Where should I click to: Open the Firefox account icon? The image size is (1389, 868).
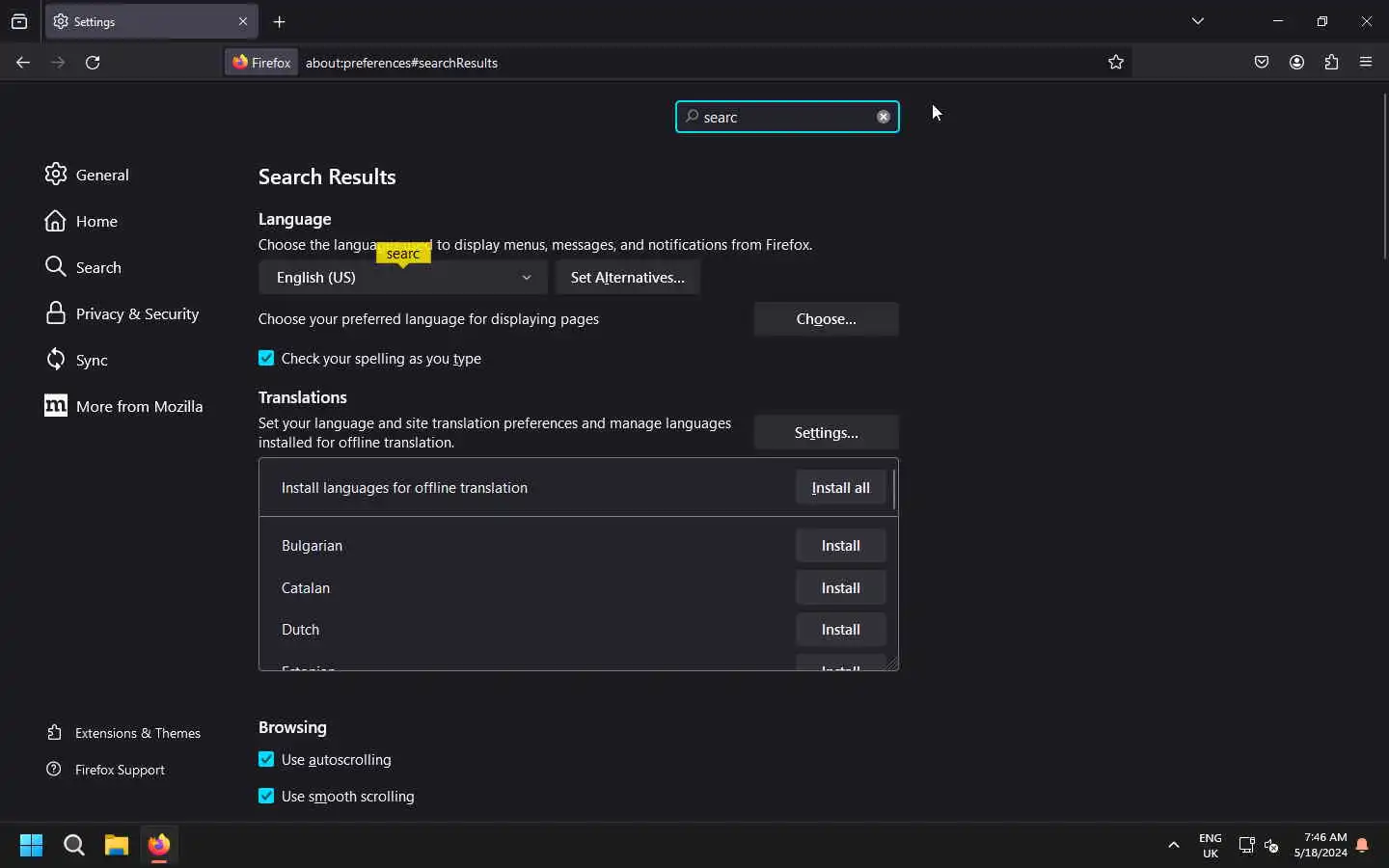click(1296, 63)
